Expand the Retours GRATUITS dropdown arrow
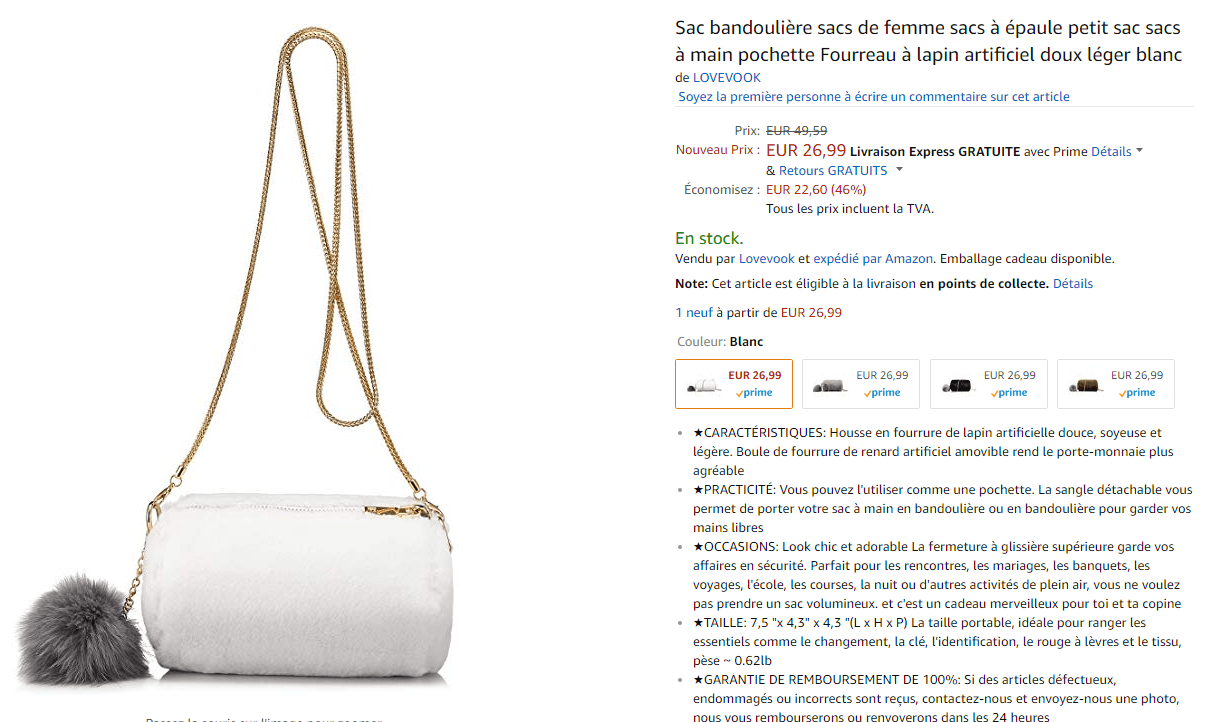This screenshot has width=1214, height=722. (899, 171)
